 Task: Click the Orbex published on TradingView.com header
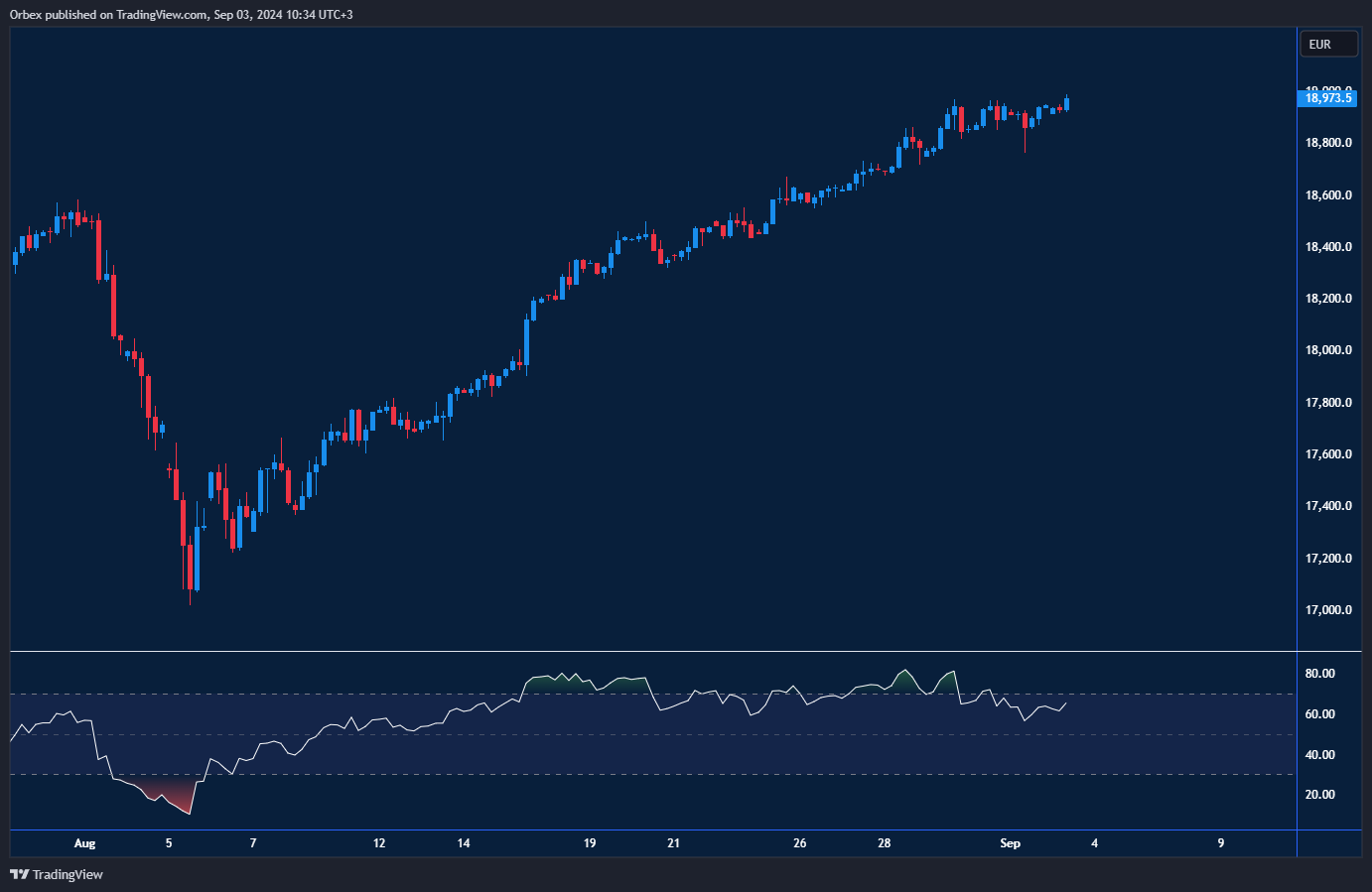181,14
